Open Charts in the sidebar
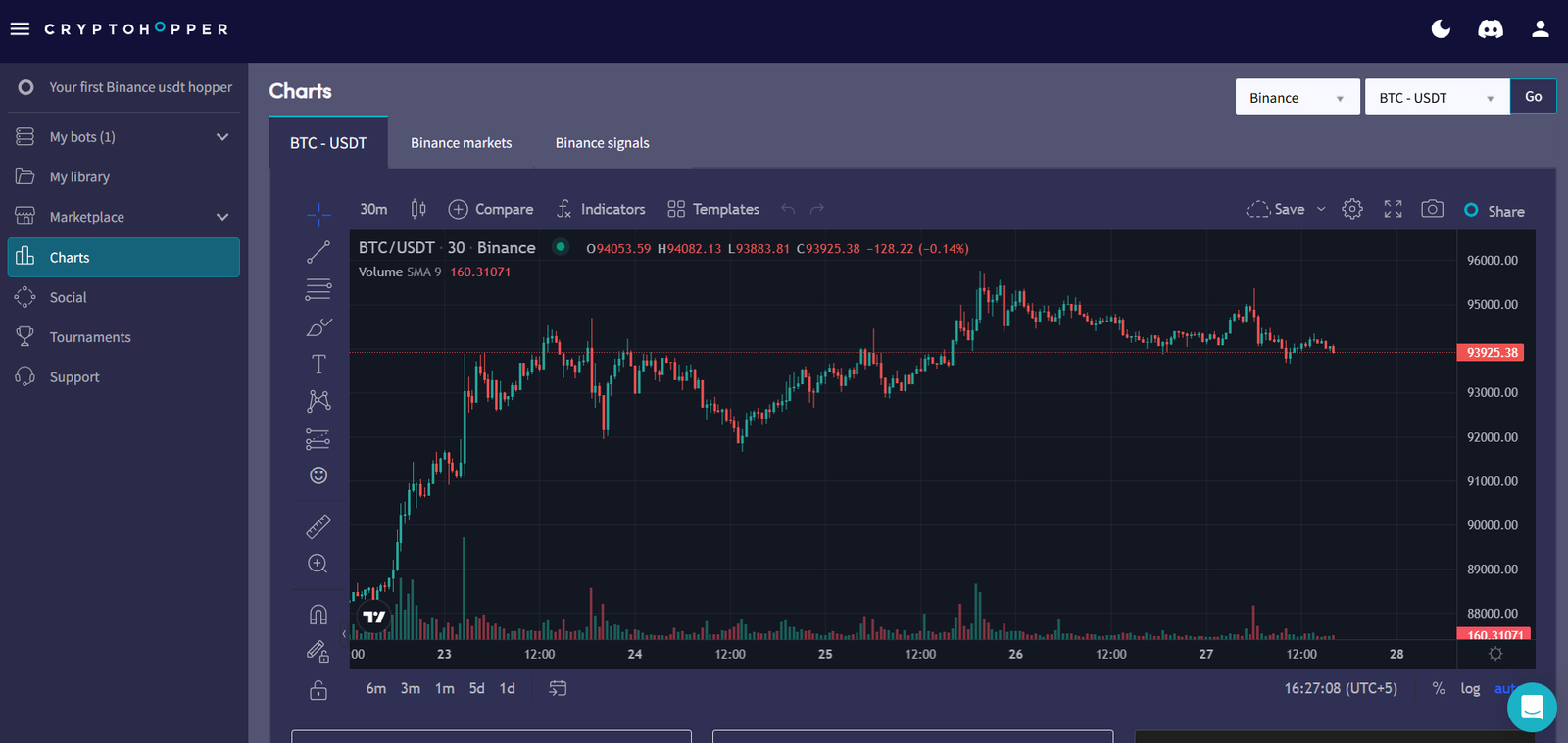The height and width of the screenshot is (743, 1568). 123,257
